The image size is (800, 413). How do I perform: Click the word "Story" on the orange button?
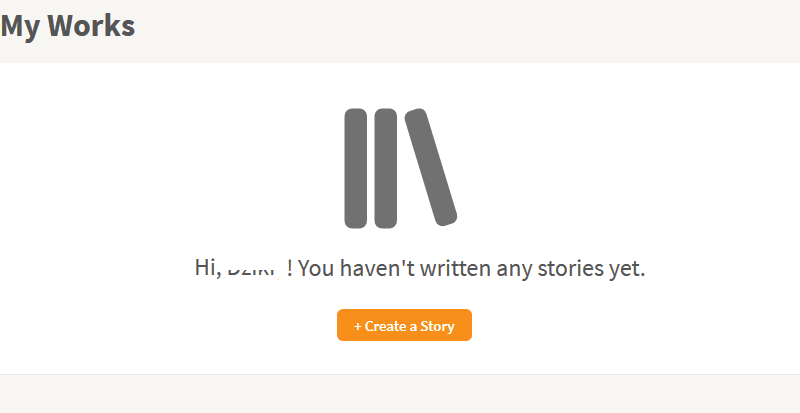point(437,326)
